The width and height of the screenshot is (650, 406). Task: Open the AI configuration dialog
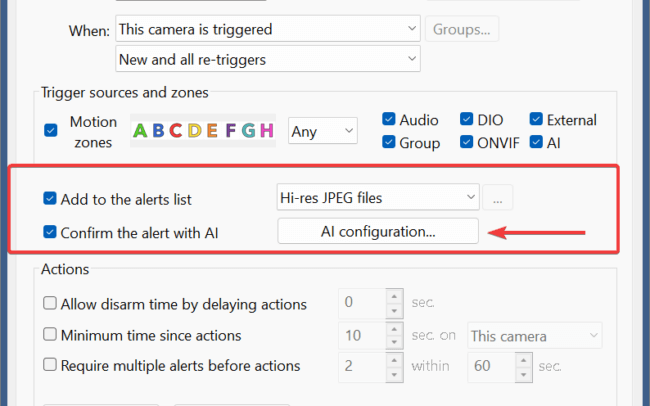pyautogui.click(x=378, y=231)
